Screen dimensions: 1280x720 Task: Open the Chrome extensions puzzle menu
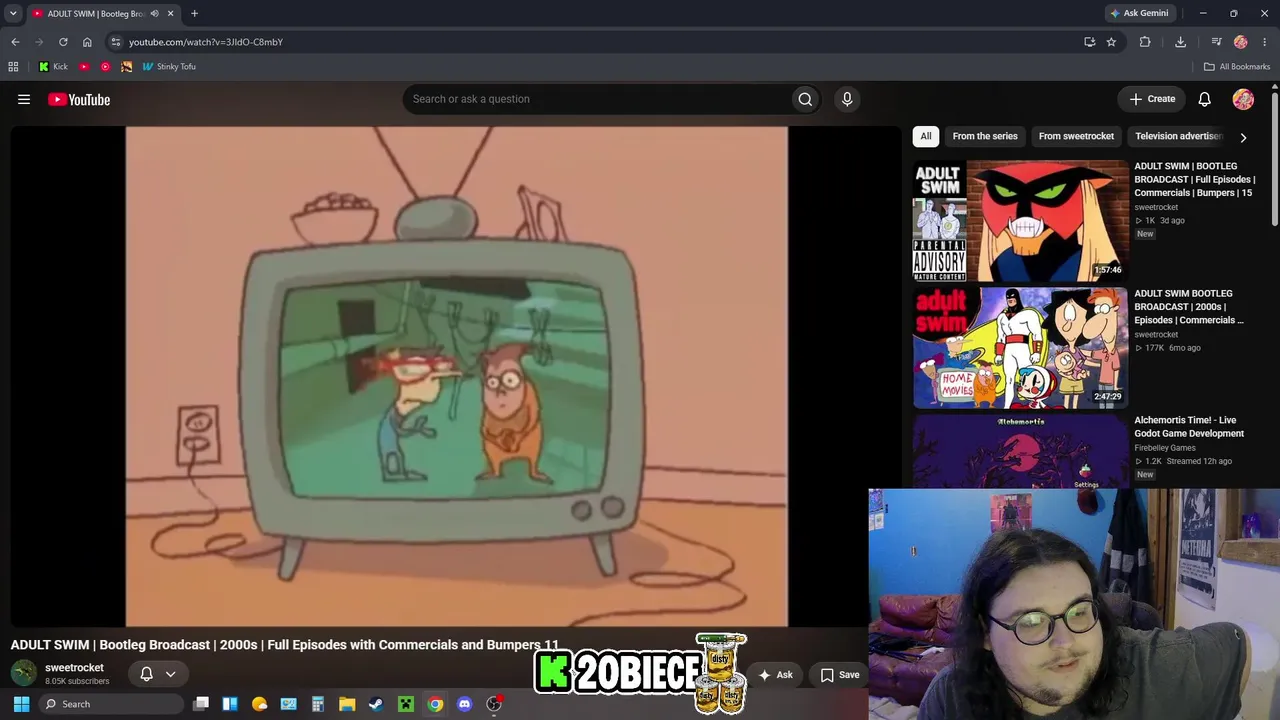point(1145,42)
